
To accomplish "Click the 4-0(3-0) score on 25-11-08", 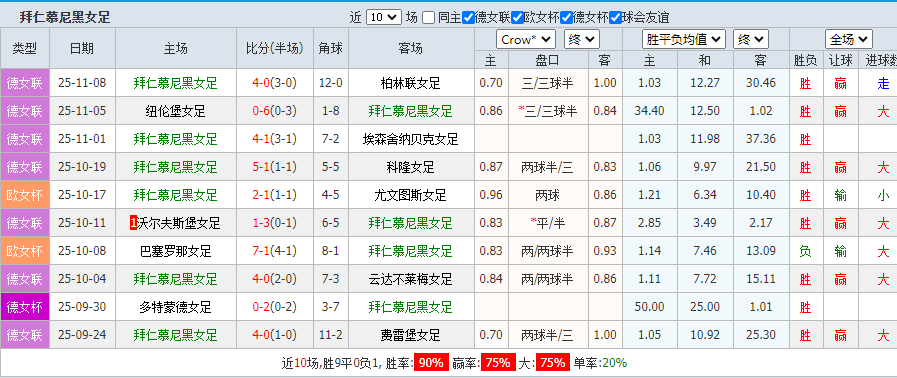I will click(275, 83).
